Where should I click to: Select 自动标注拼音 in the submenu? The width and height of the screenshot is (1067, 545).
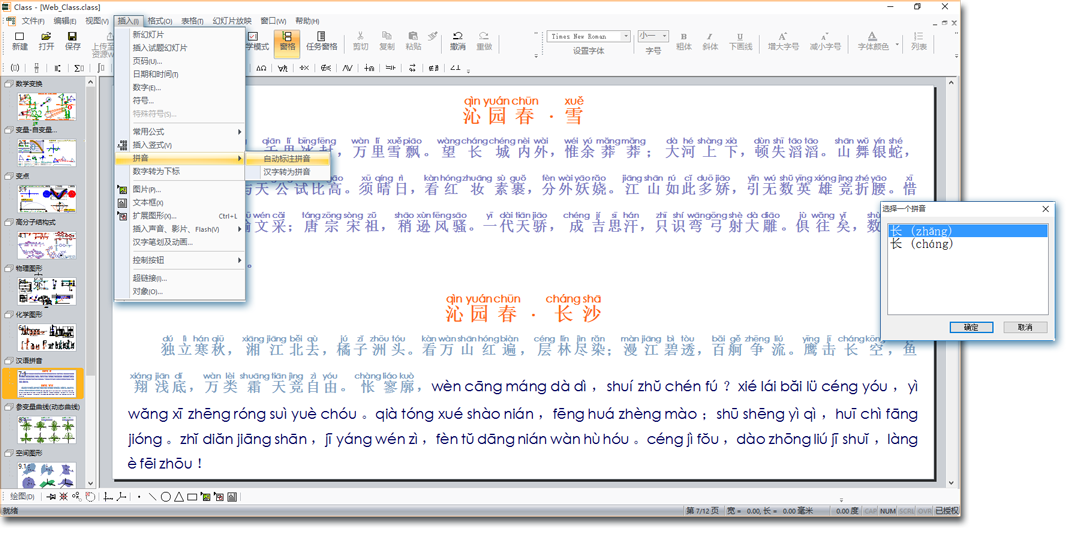pos(287,159)
